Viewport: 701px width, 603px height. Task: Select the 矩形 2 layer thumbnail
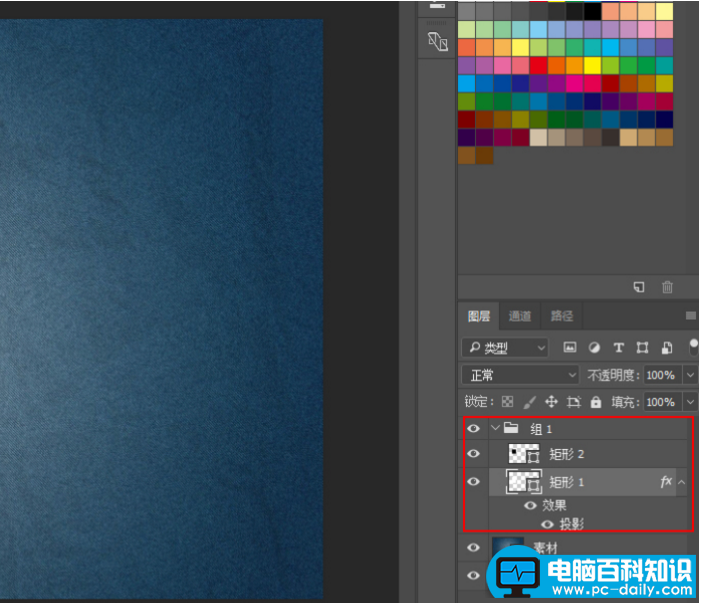coord(524,454)
